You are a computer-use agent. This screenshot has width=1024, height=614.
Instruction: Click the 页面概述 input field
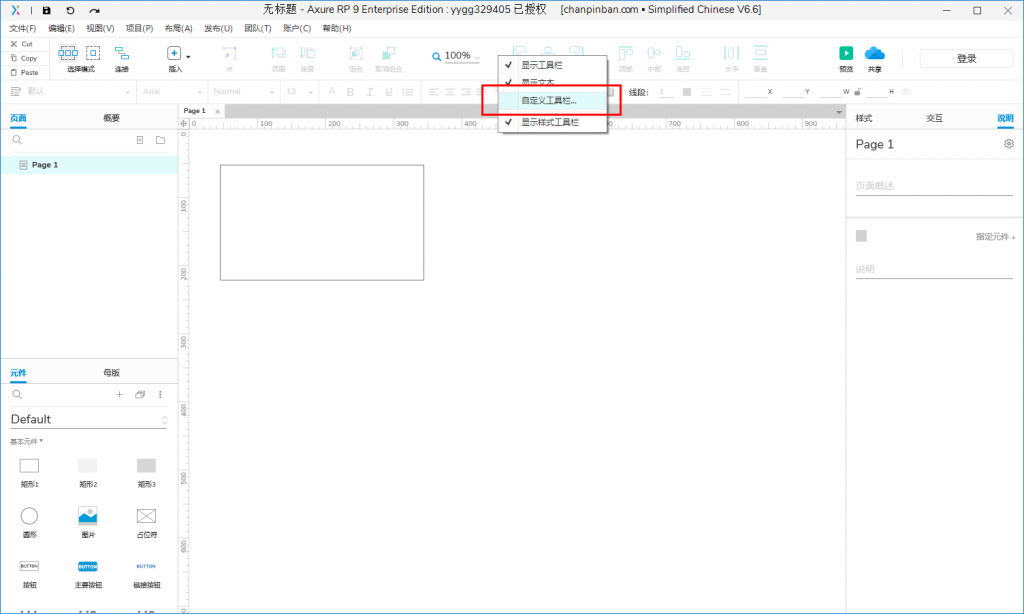click(x=934, y=186)
